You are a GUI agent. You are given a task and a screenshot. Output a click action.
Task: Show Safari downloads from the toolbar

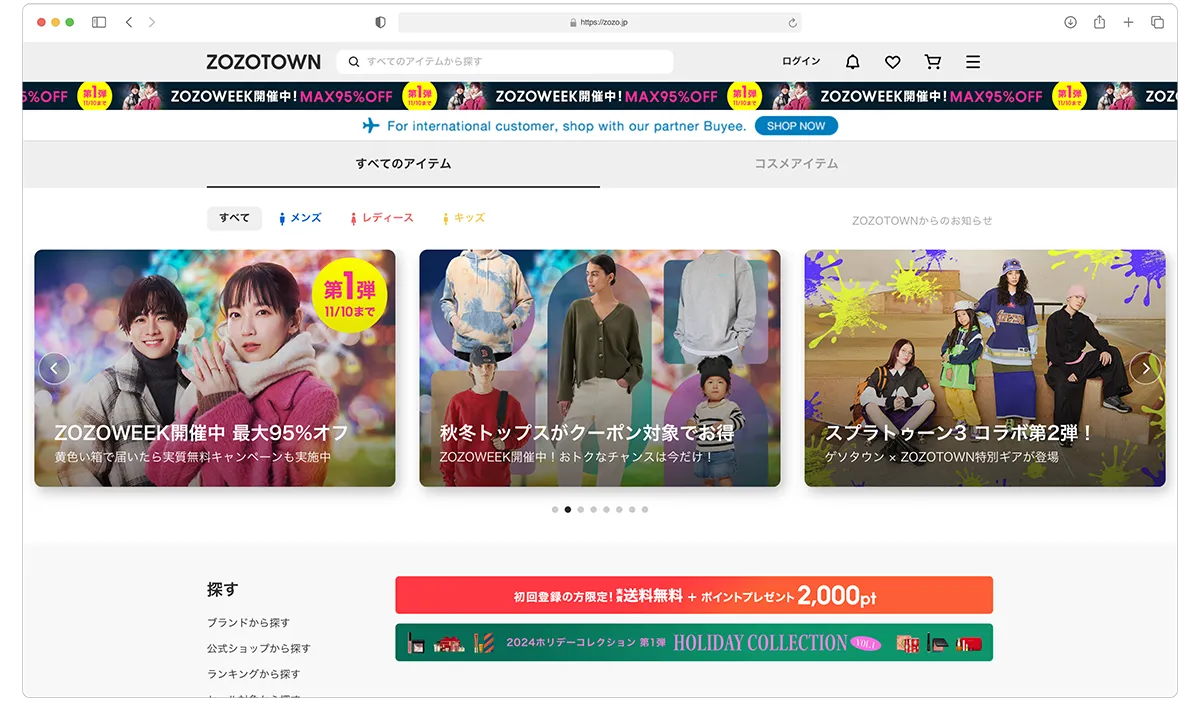tap(1070, 22)
